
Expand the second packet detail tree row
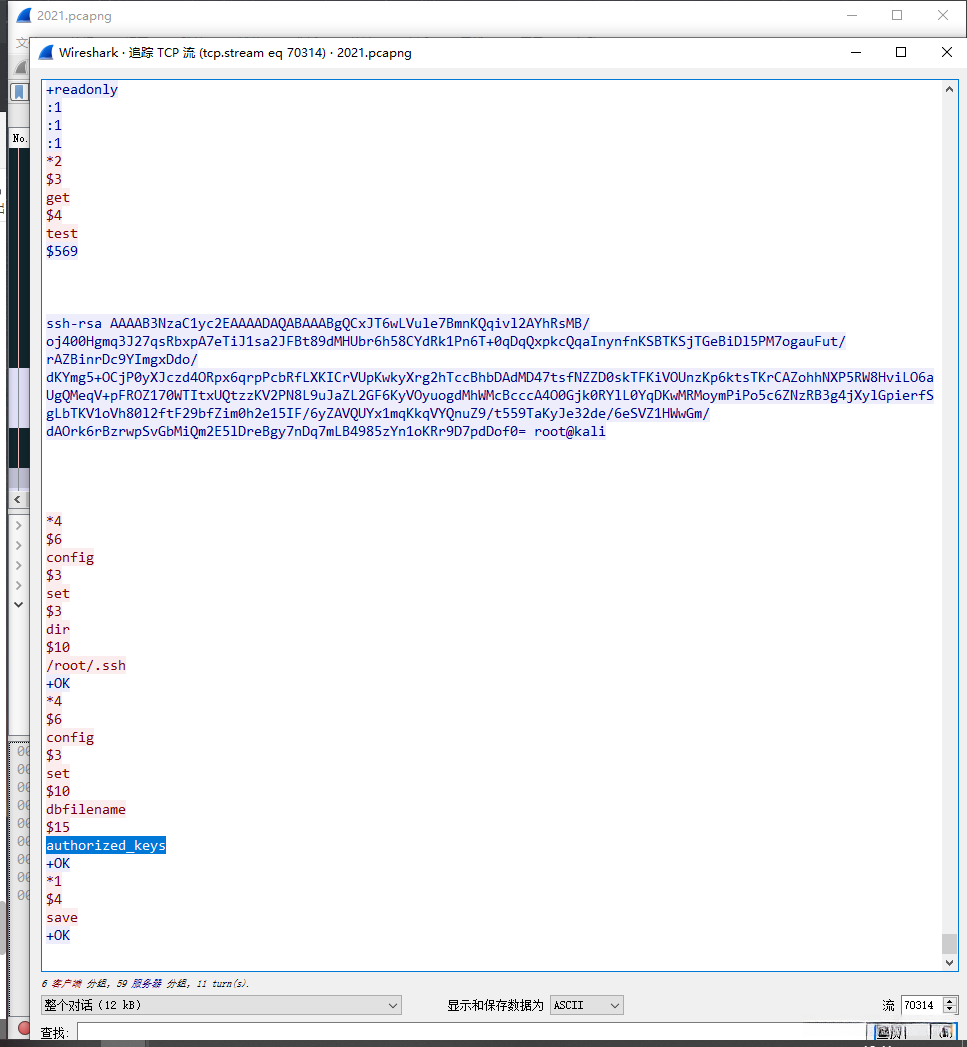click(19, 546)
